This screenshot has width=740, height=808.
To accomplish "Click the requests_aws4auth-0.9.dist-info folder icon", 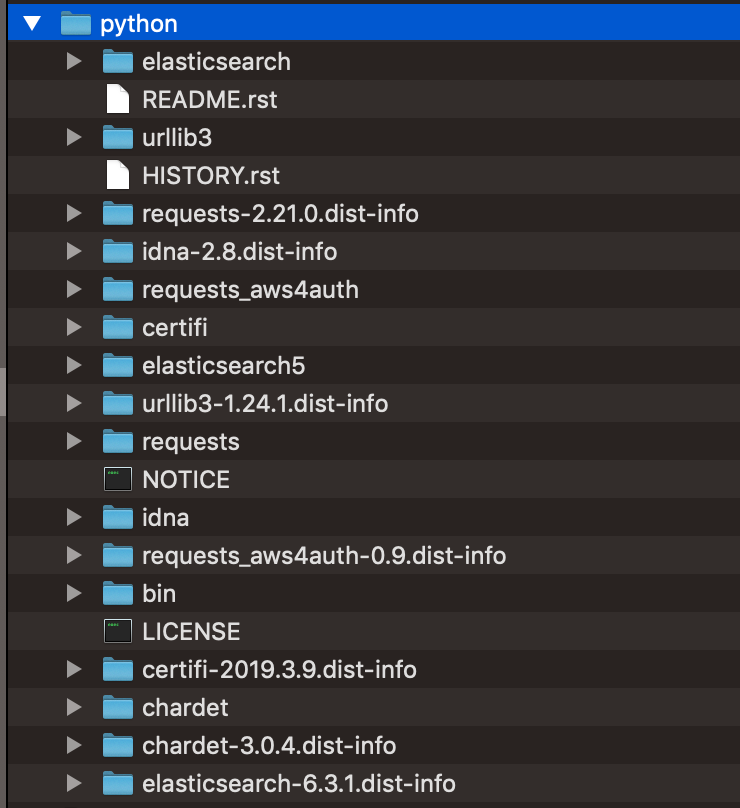I will click(x=118, y=556).
